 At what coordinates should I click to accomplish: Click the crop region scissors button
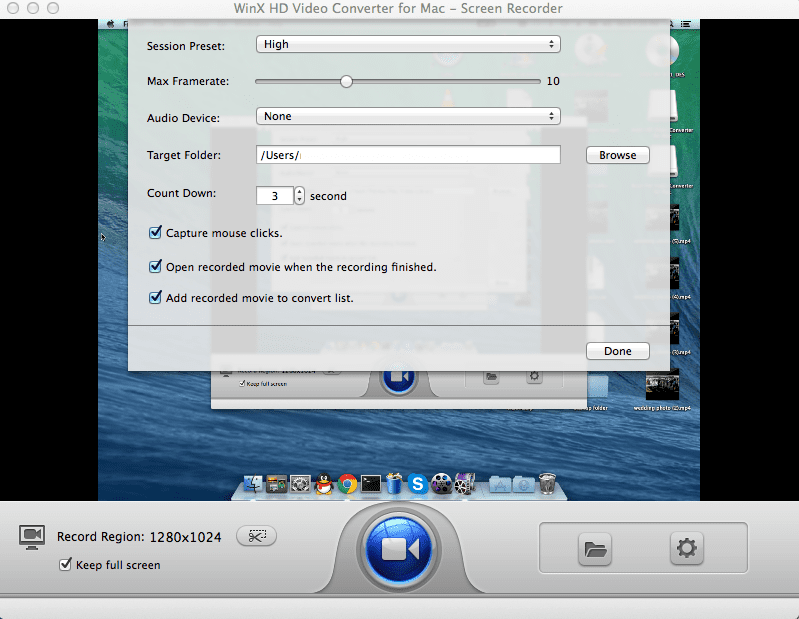click(x=257, y=536)
